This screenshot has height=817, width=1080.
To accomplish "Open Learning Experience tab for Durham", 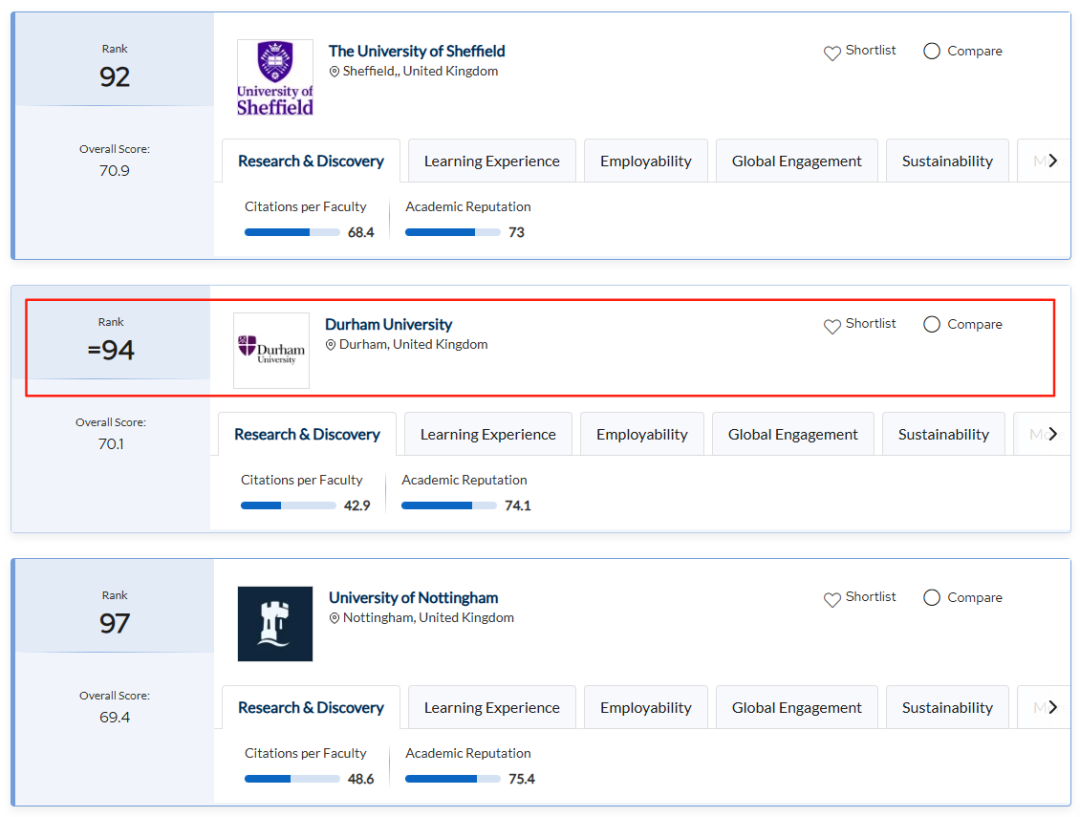I will tap(488, 435).
